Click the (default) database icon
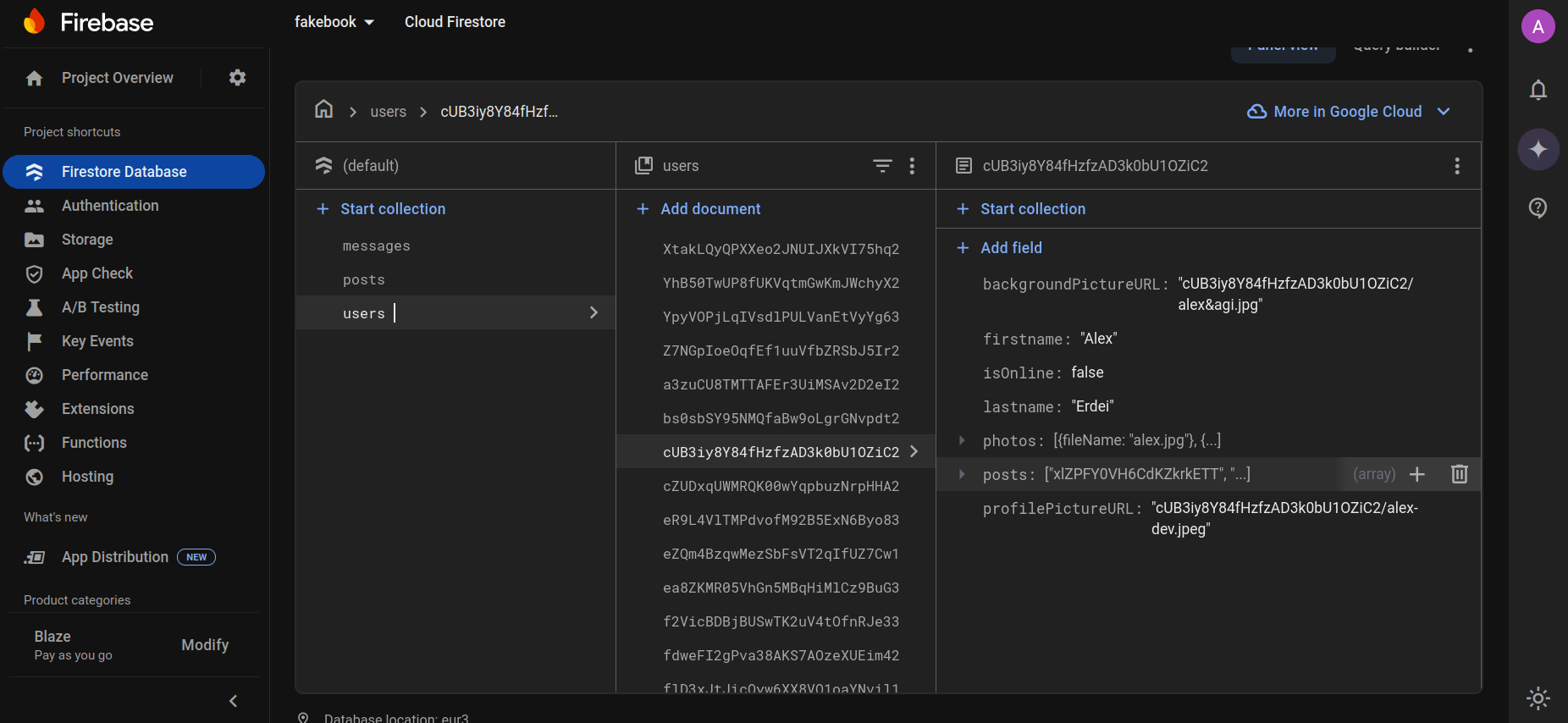 [x=323, y=165]
